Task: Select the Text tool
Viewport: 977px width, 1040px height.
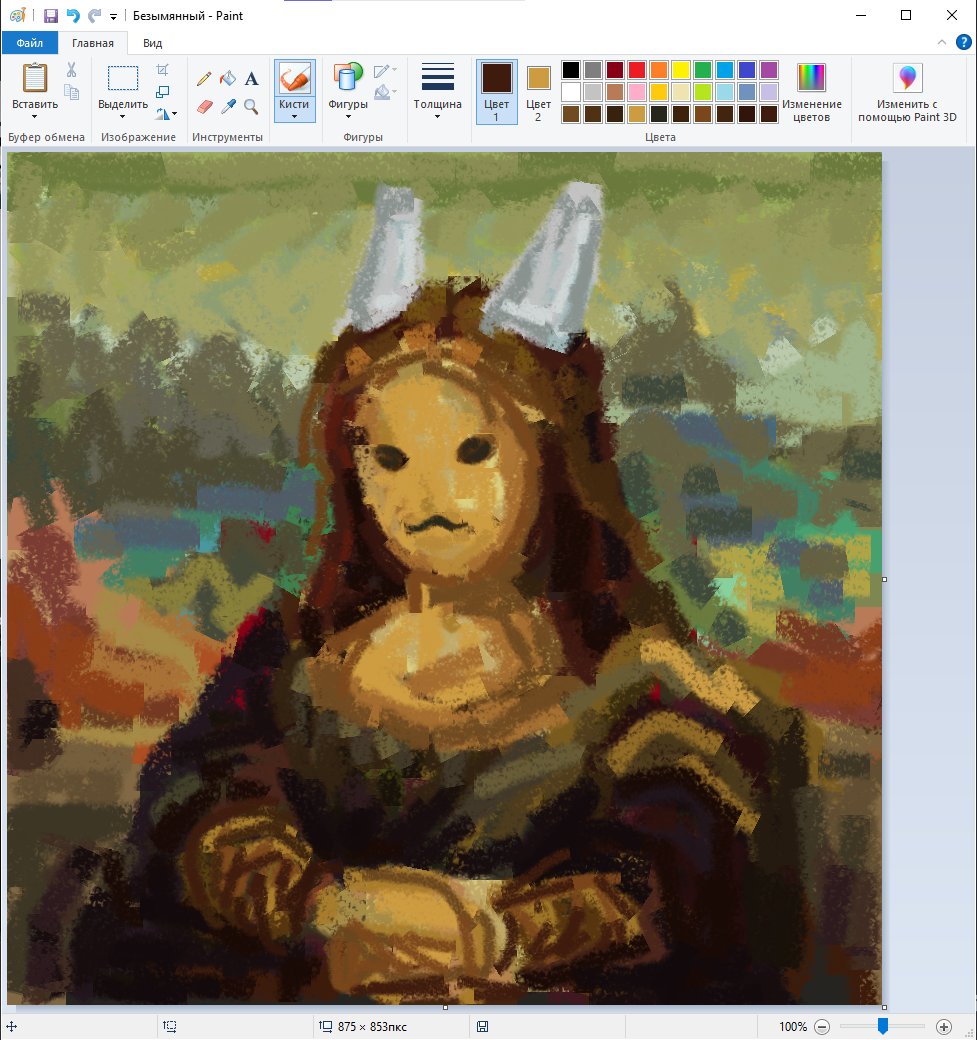Action: (x=251, y=79)
